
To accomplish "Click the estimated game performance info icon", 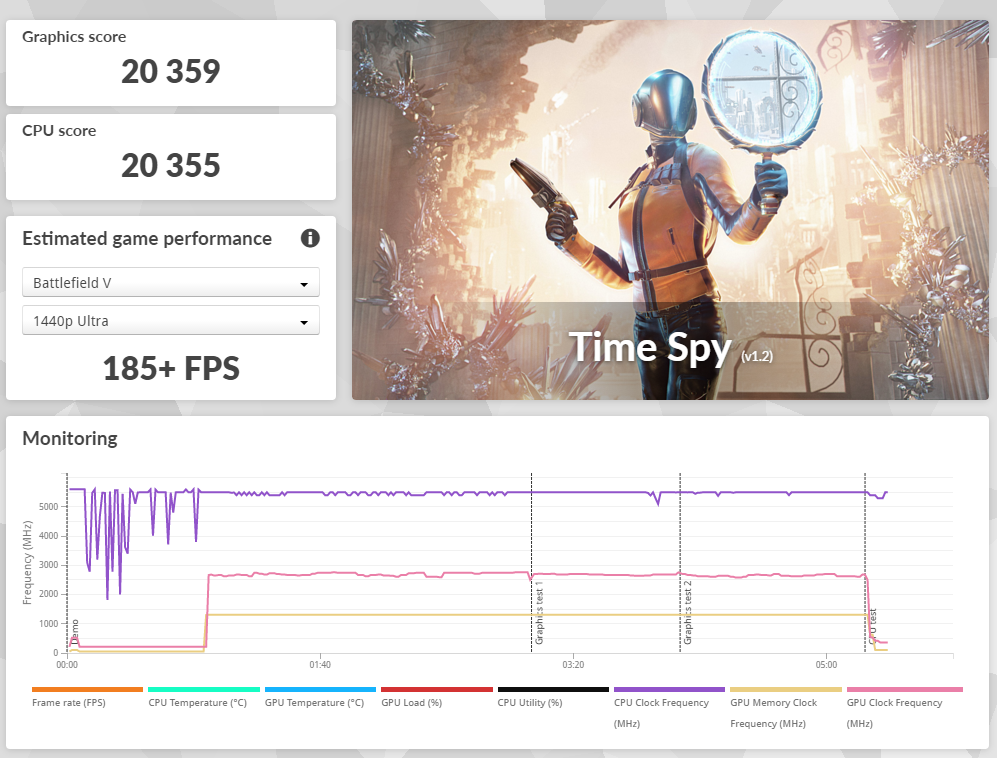I will coord(310,238).
